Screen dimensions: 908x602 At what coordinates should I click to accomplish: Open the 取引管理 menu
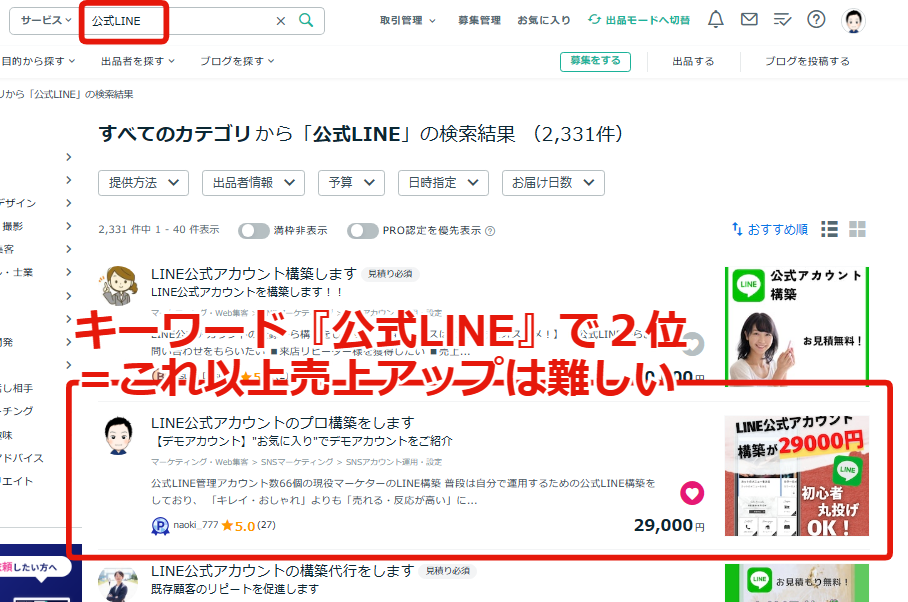pos(408,20)
